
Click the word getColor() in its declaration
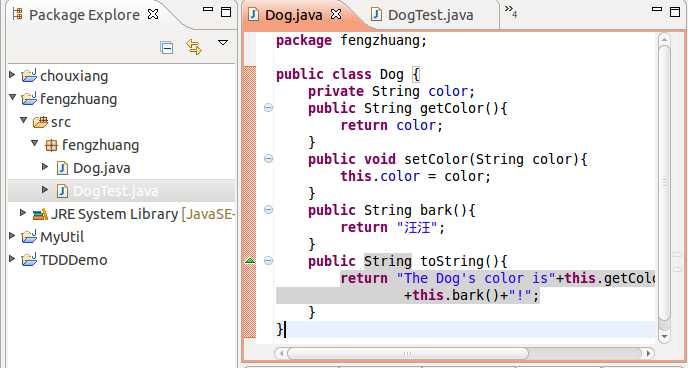pyautogui.click(x=459, y=108)
